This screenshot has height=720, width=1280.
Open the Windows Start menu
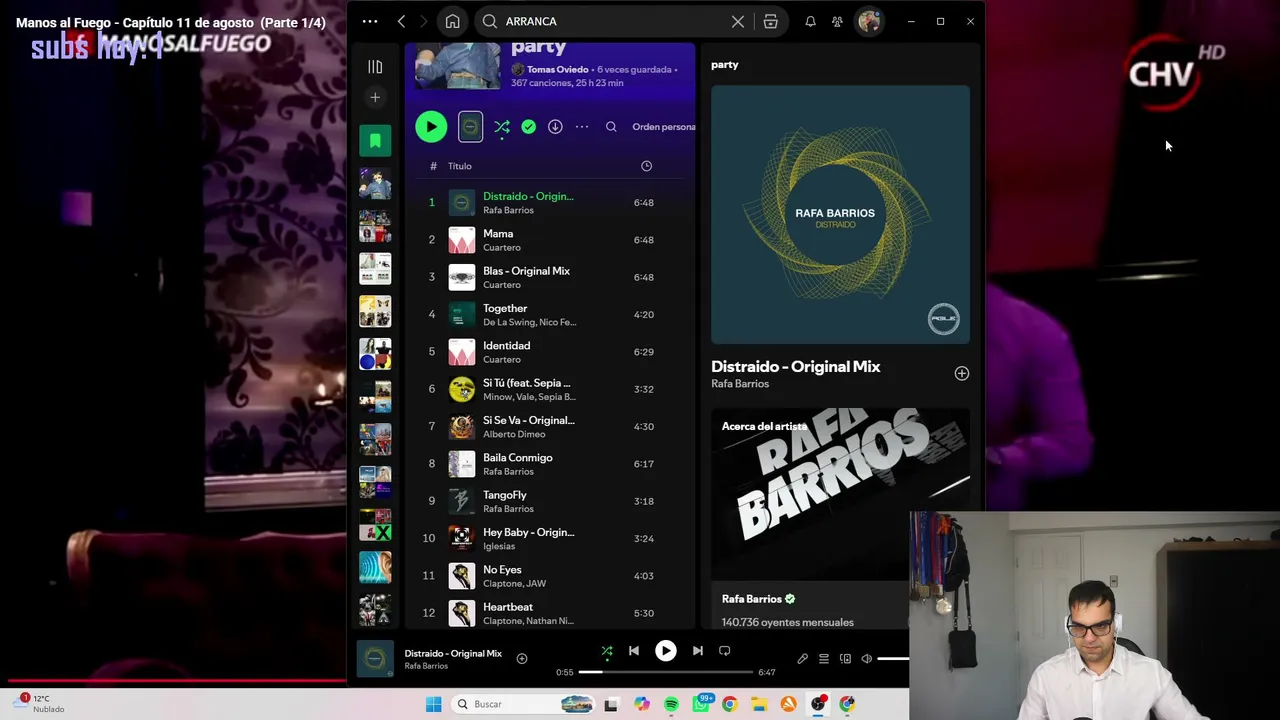[x=433, y=704]
